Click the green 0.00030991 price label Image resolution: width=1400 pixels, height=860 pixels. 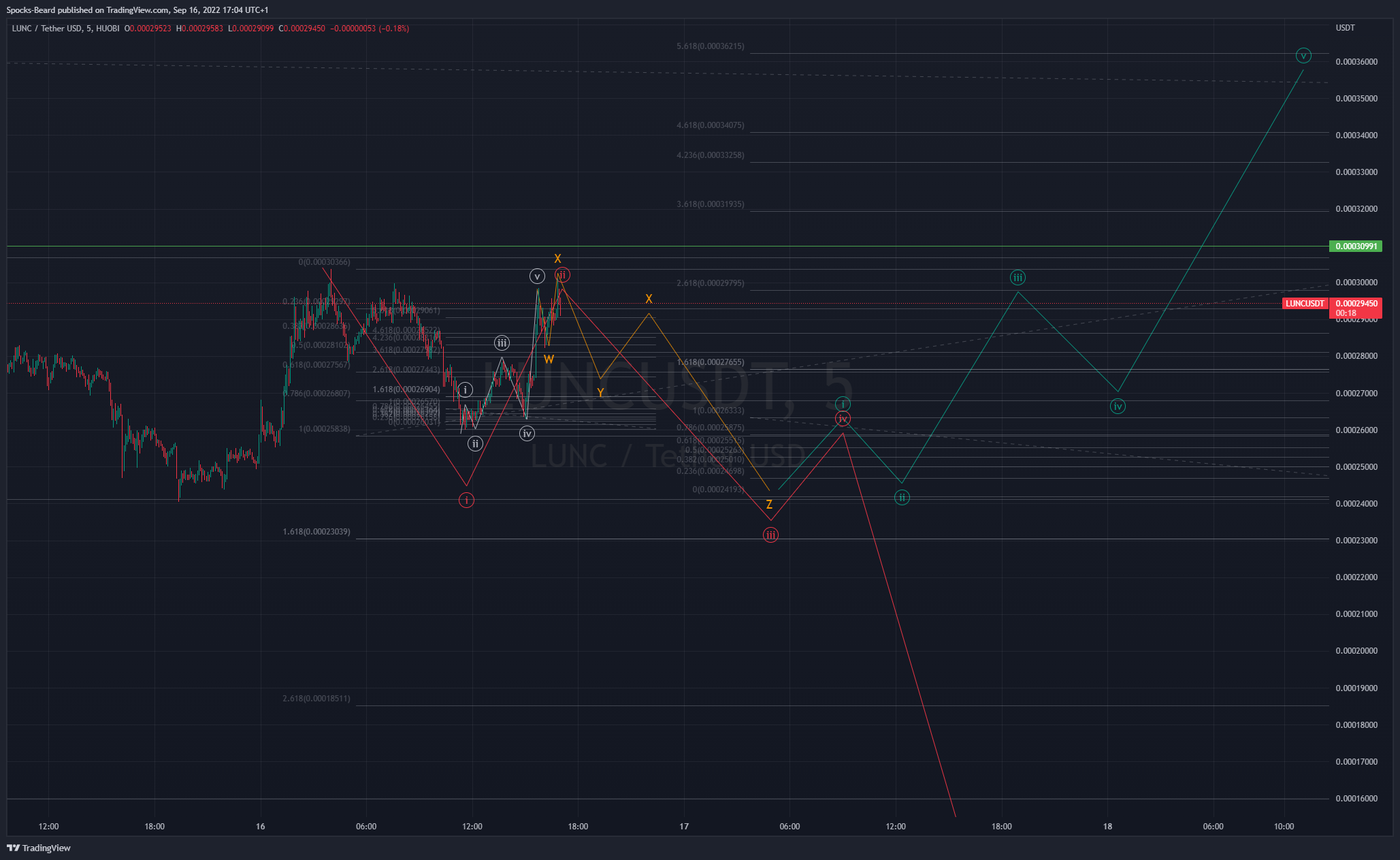tap(1356, 246)
